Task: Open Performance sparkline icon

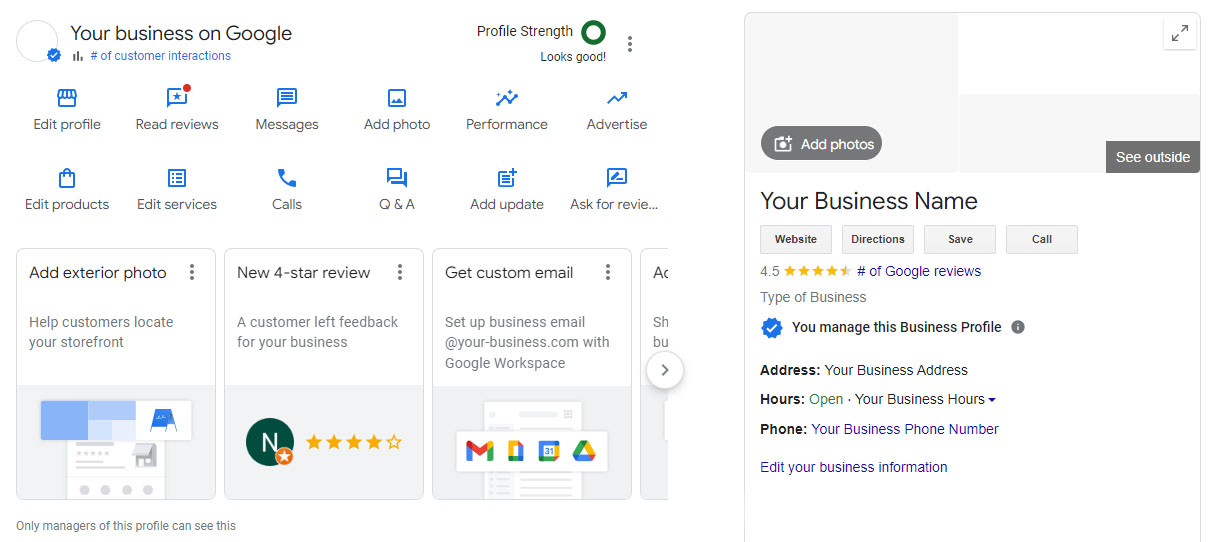Action: (507, 98)
